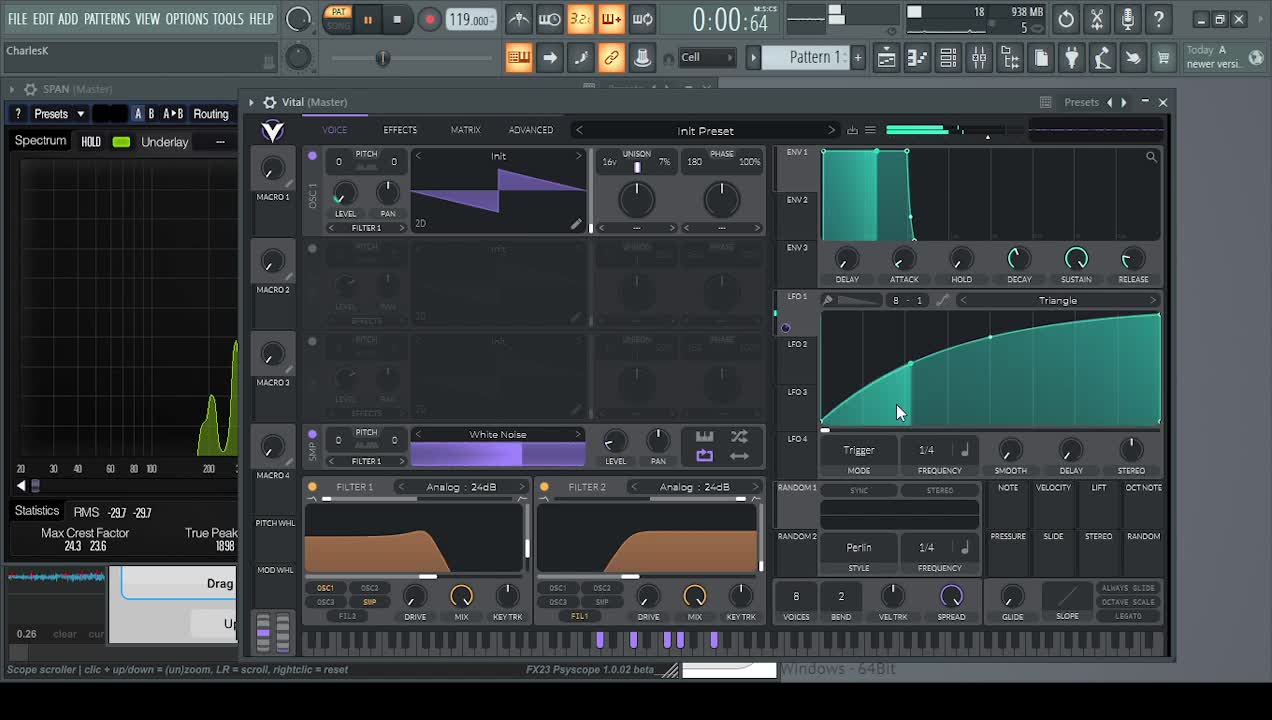The width and height of the screenshot is (1272, 720).
Task: Open the mixer window icon
Action: 979,58
